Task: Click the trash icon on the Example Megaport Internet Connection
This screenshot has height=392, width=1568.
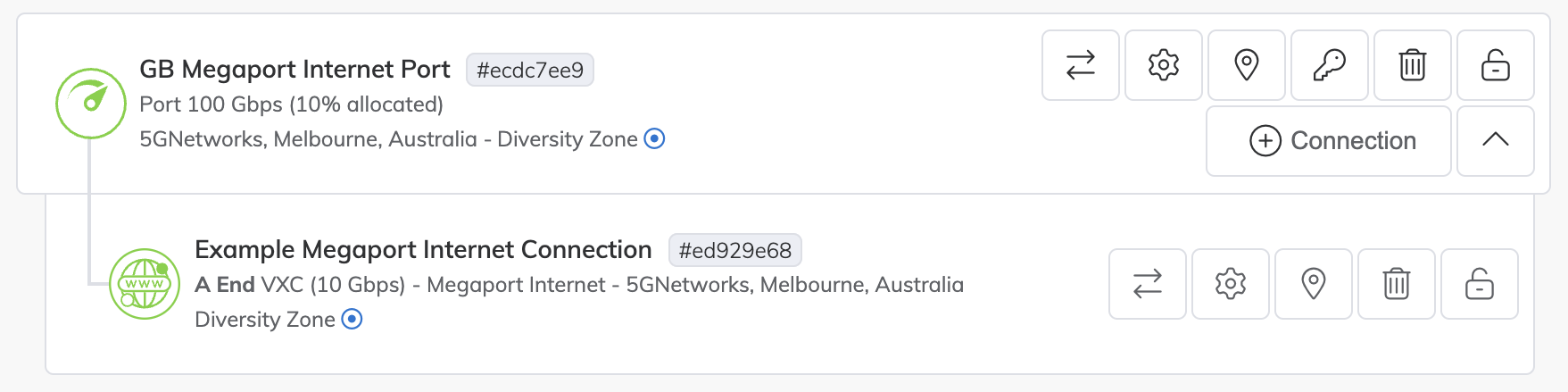Action: coord(1396,284)
